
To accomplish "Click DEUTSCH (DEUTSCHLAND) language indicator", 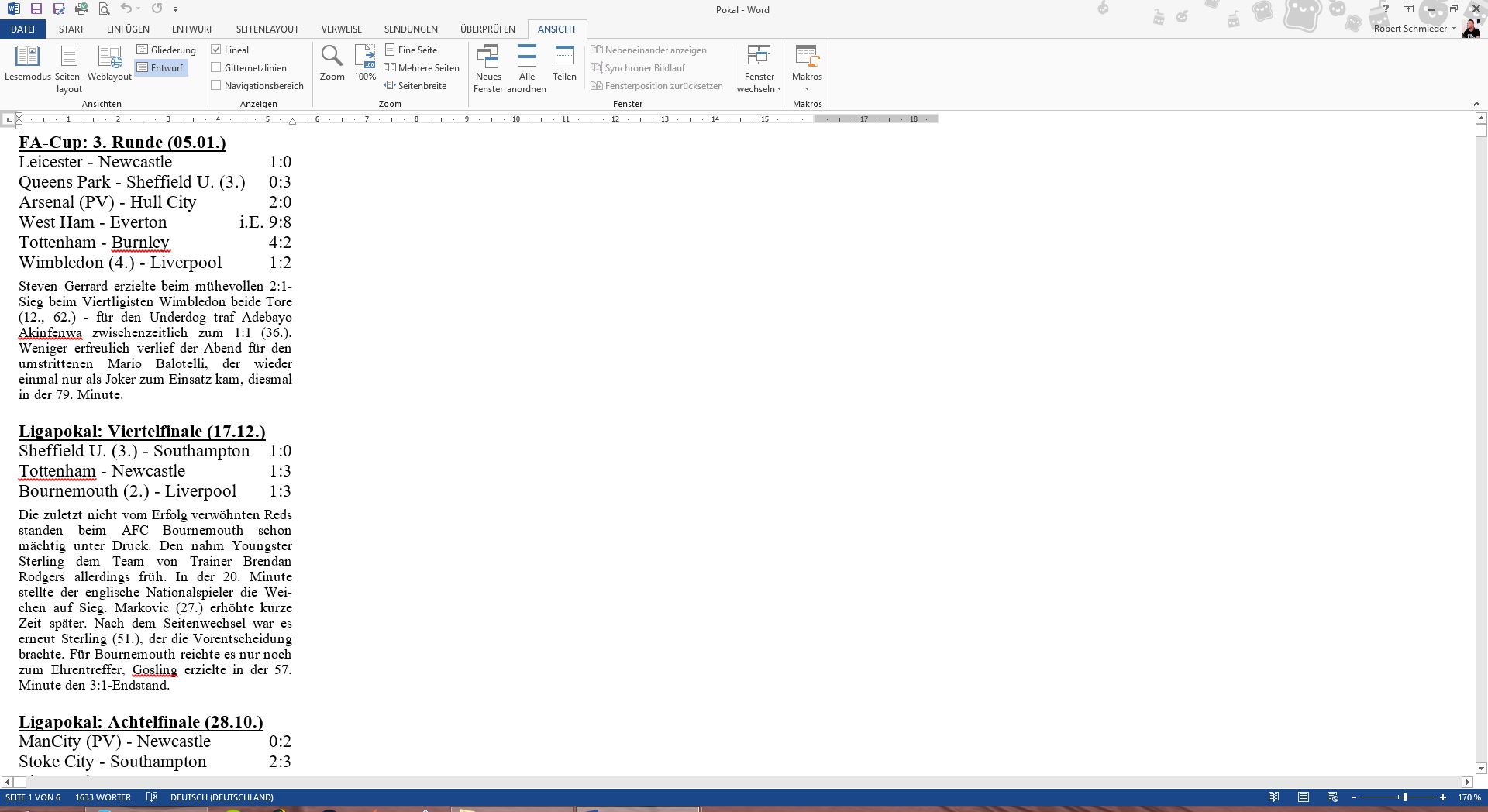I will pyautogui.click(x=222, y=797).
